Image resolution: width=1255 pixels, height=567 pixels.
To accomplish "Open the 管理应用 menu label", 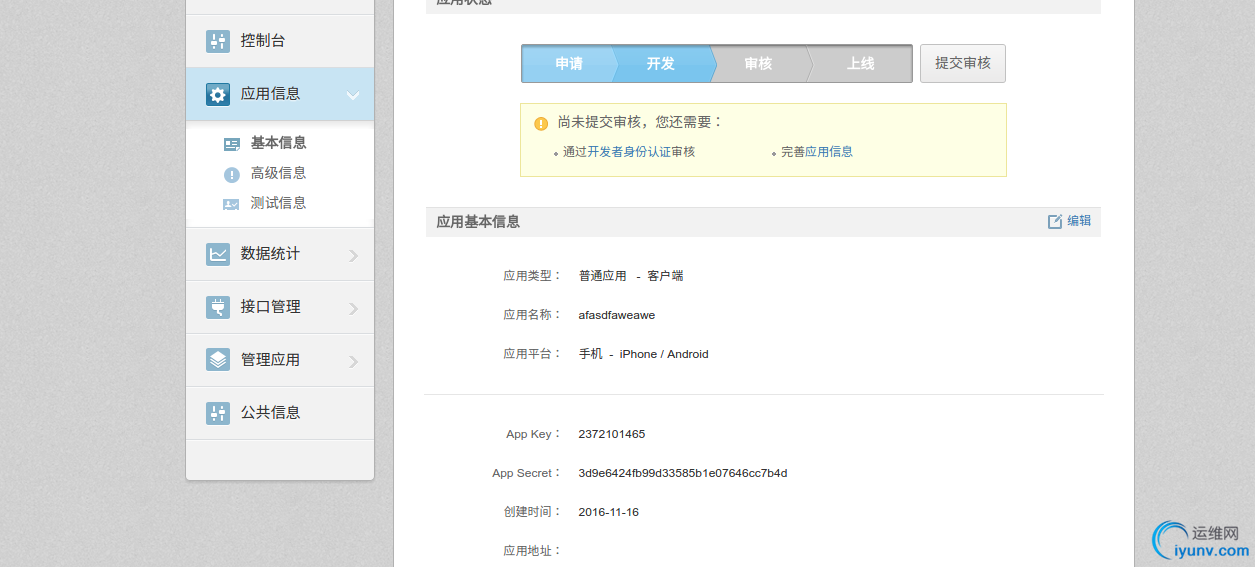I will pos(270,360).
